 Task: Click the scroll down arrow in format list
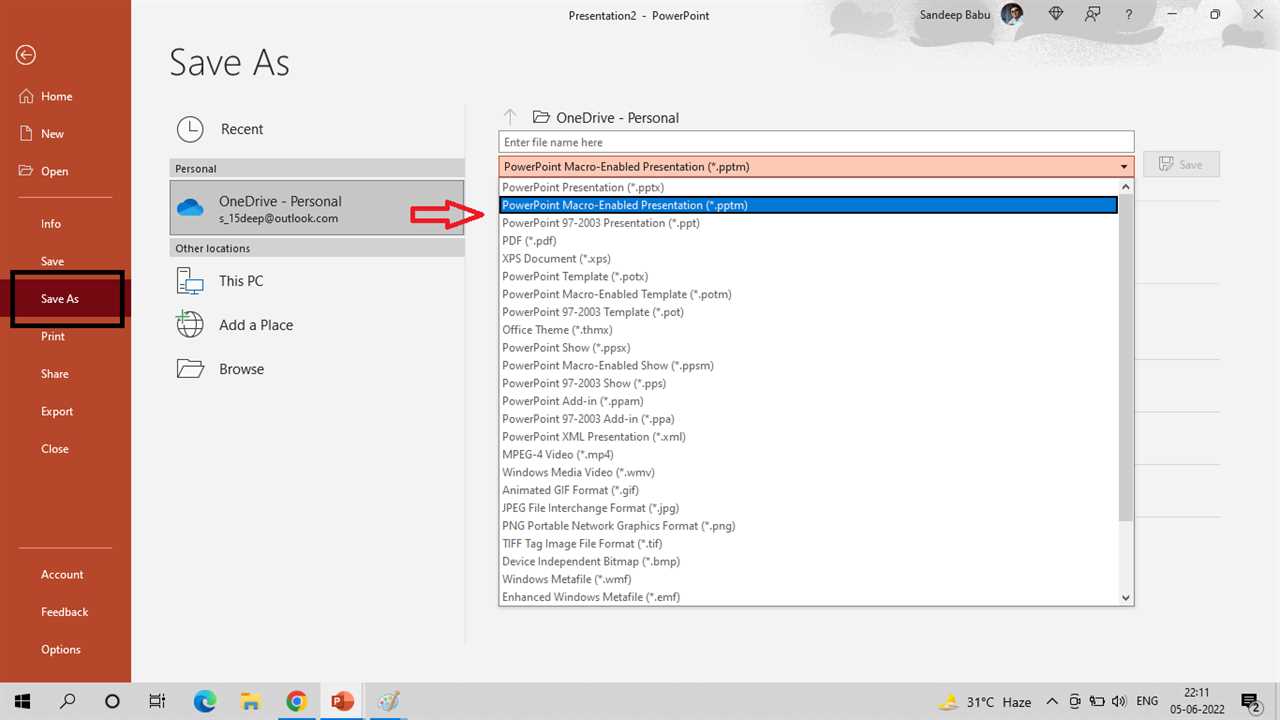1126,597
